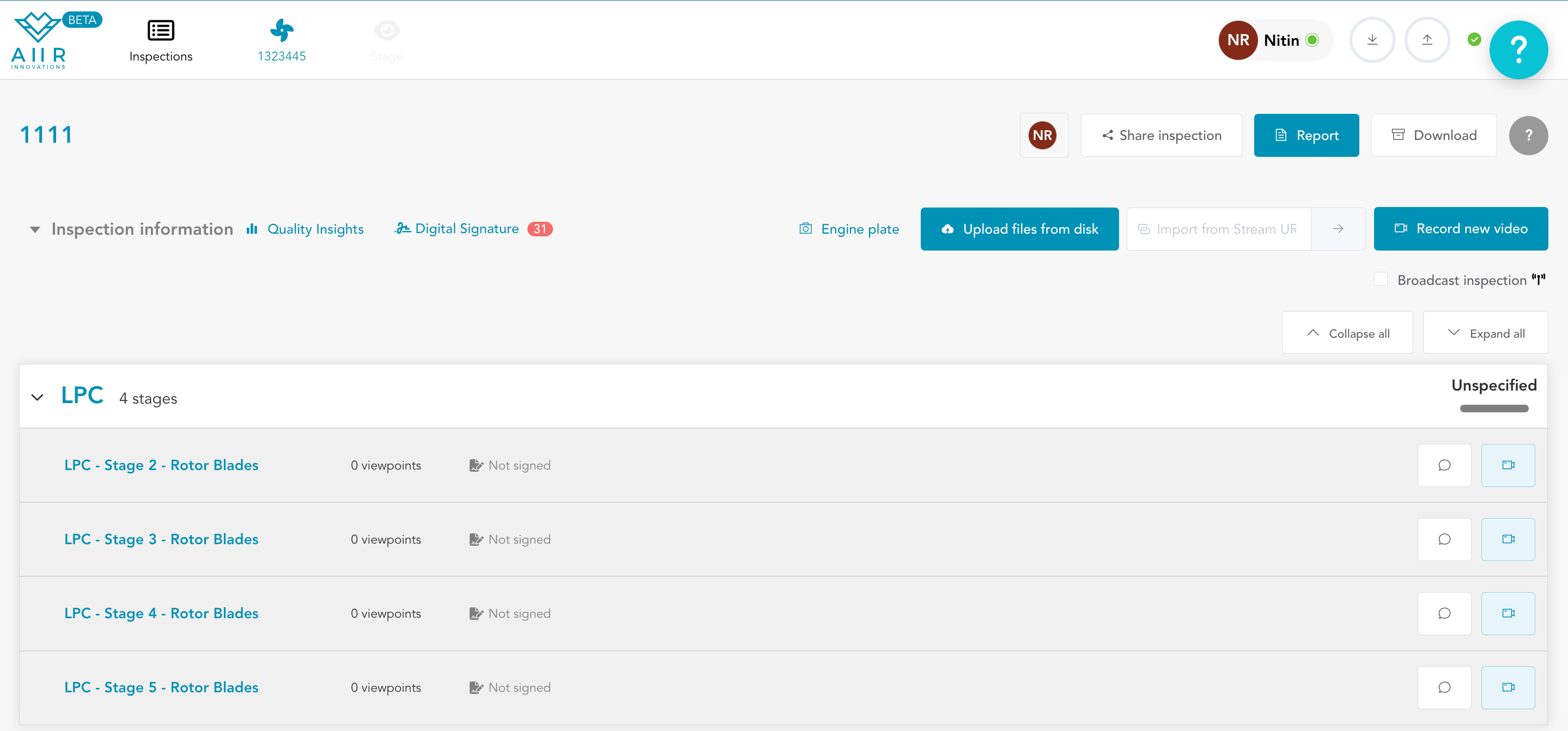The width and height of the screenshot is (1568, 731).
Task: Open comments for LPC Stage 5 Rotor Blades
Action: click(1443, 688)
